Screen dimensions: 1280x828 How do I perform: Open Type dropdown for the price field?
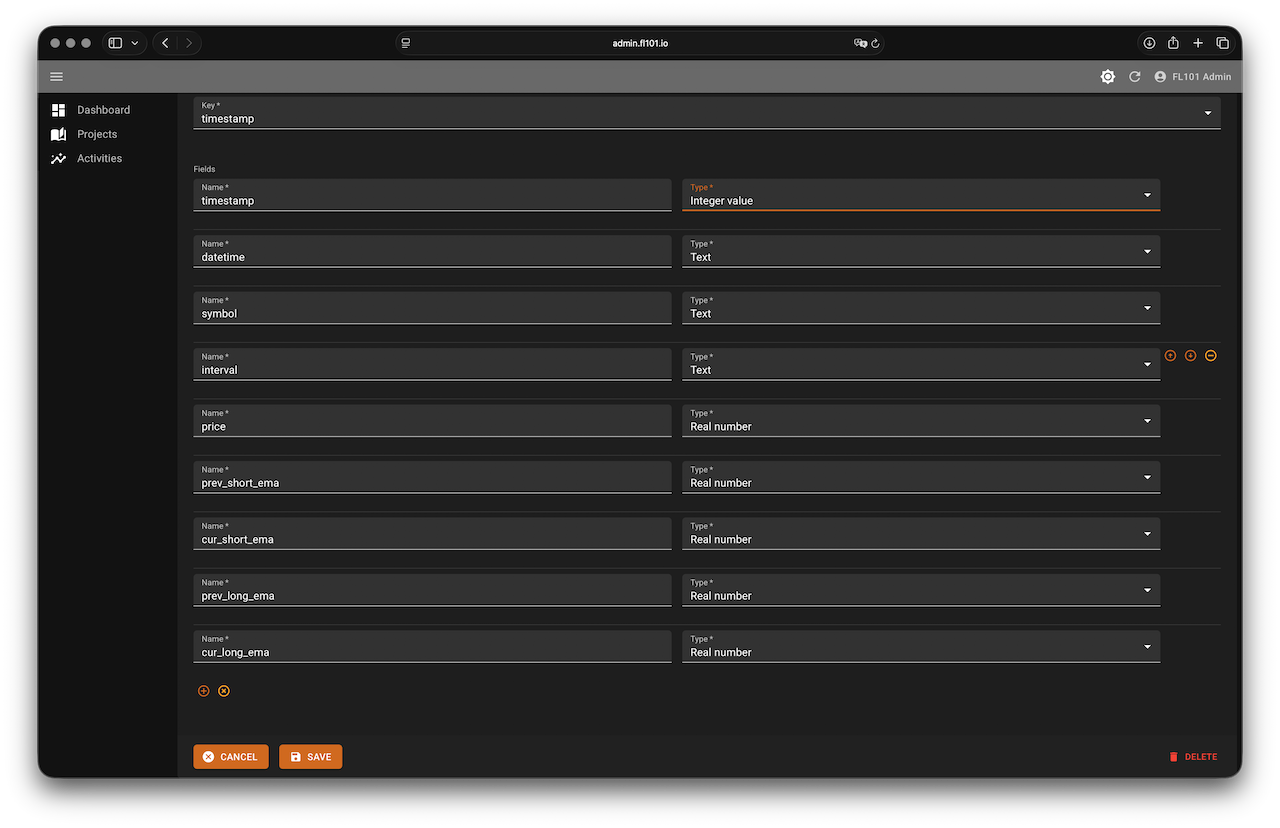920,421
